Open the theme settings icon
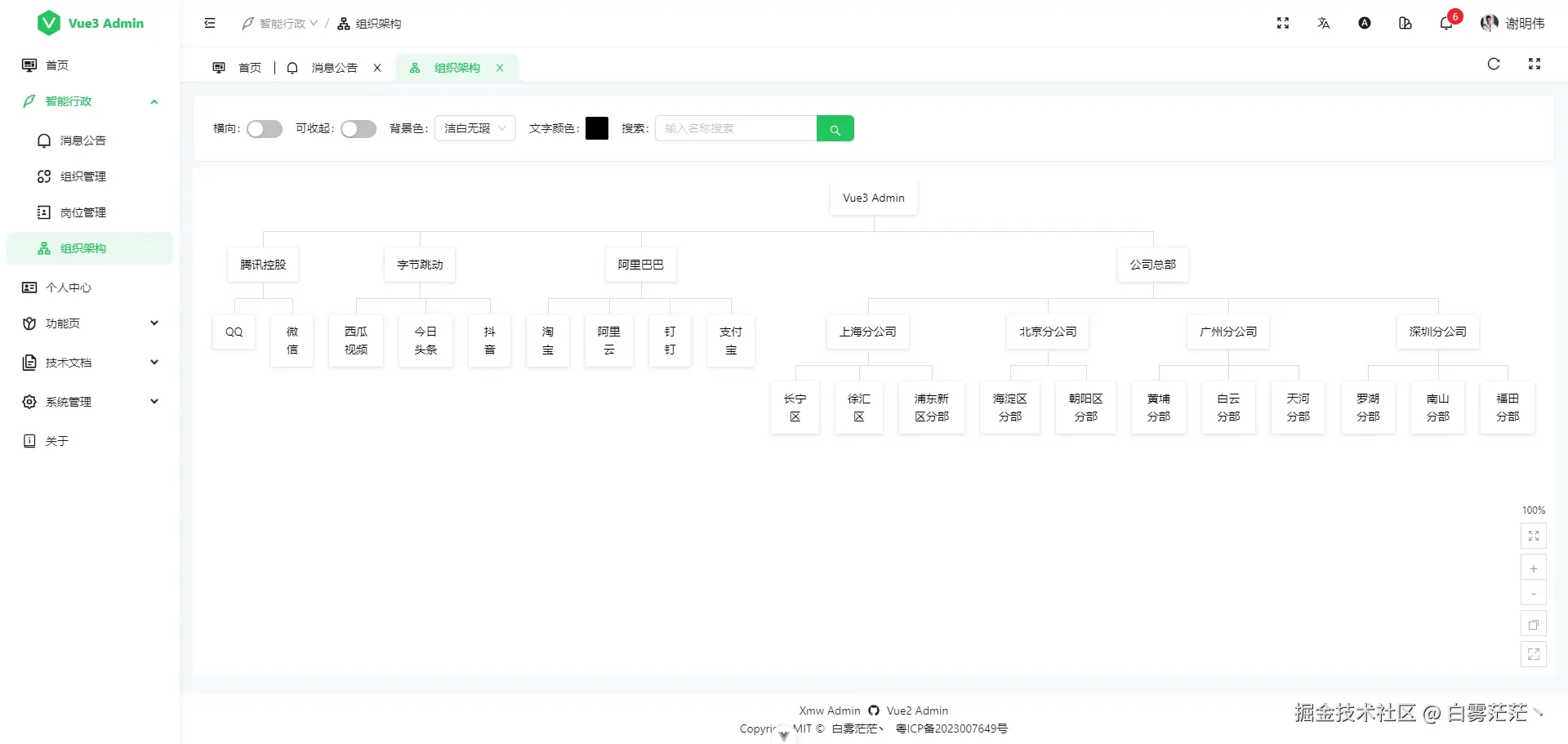This screenshot has width=1568, height=744. (x=1405, y=23)
